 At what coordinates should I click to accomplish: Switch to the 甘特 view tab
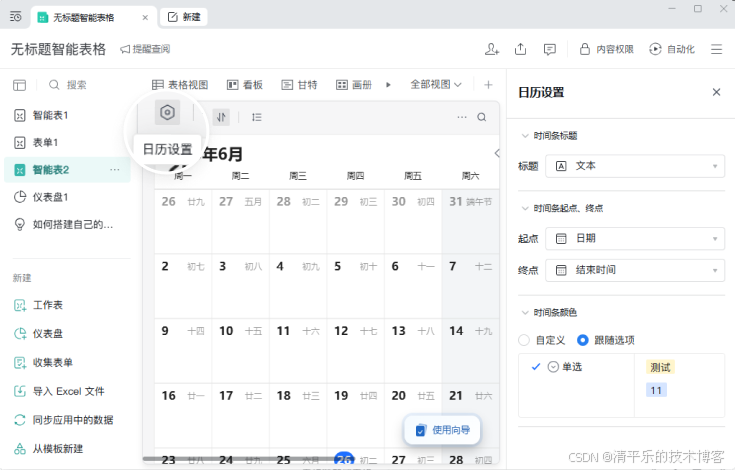(x=299, y=85)
